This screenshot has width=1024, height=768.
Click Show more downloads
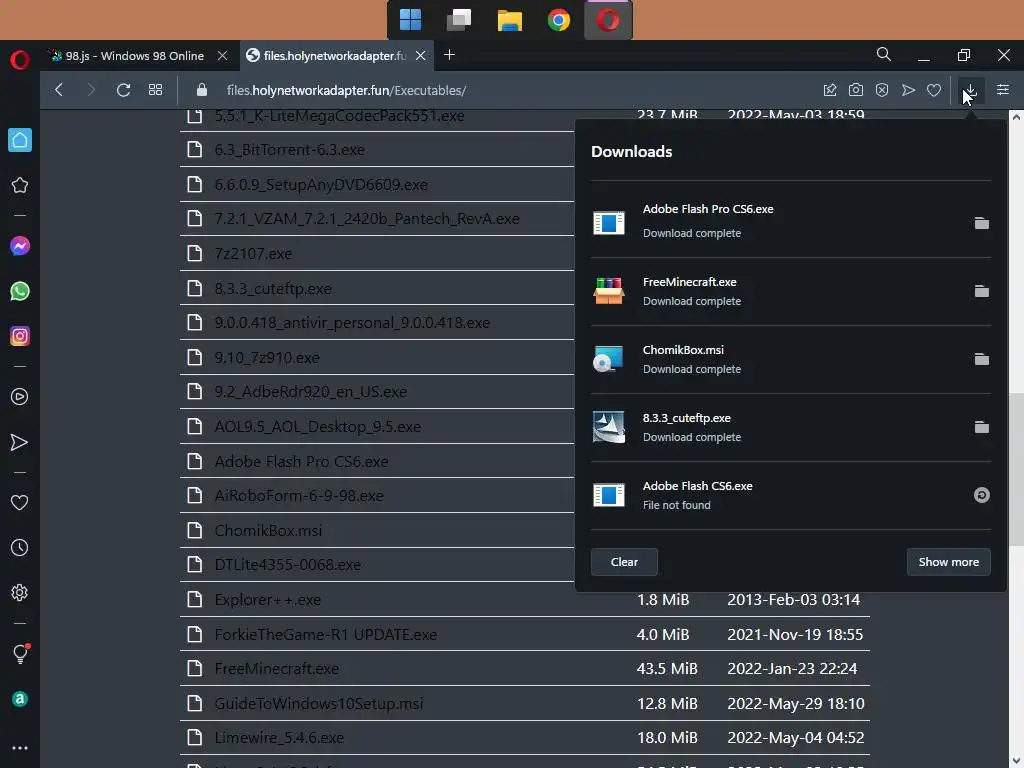coord(948,562)
